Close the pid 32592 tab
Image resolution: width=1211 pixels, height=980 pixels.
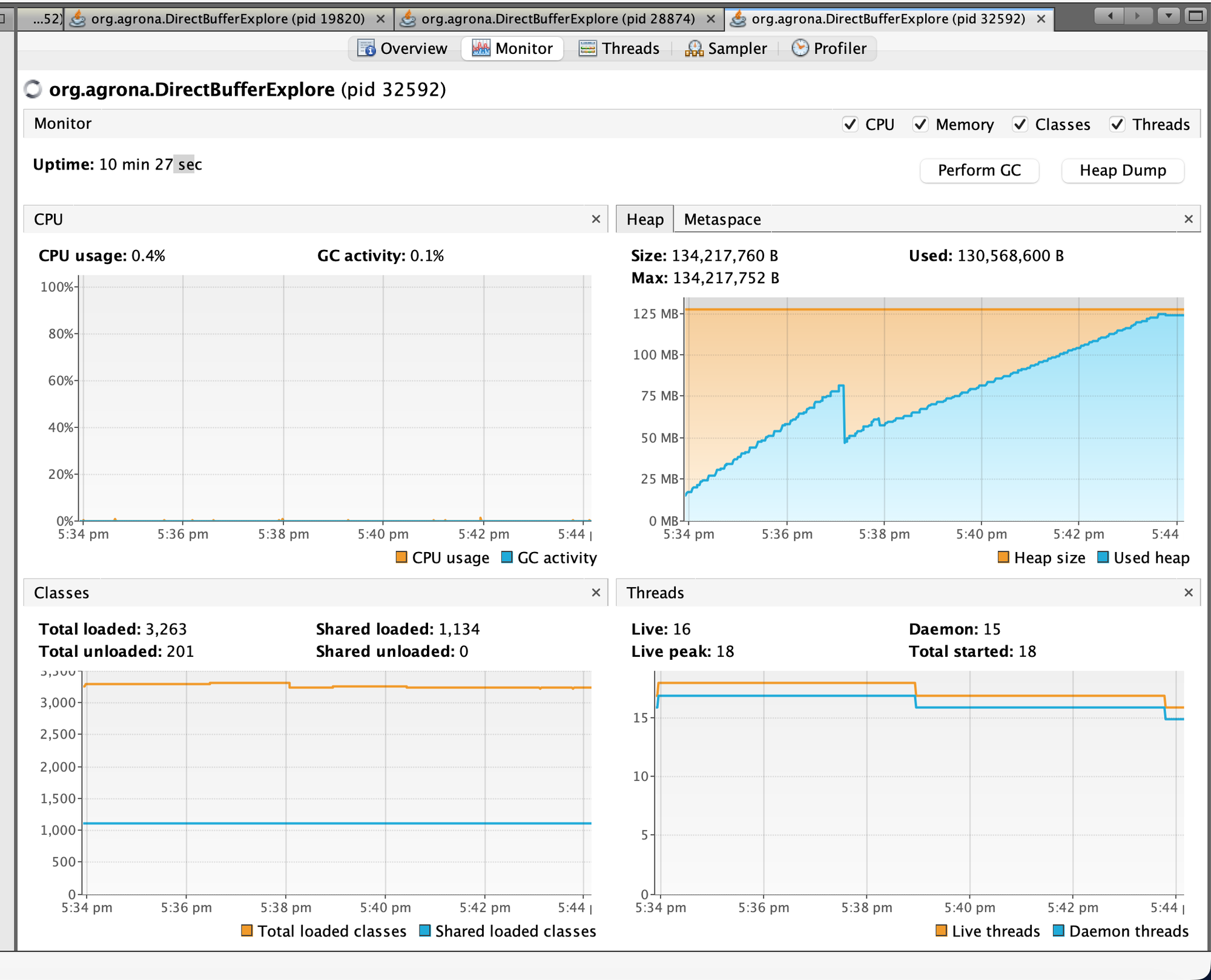point(1041,19)
